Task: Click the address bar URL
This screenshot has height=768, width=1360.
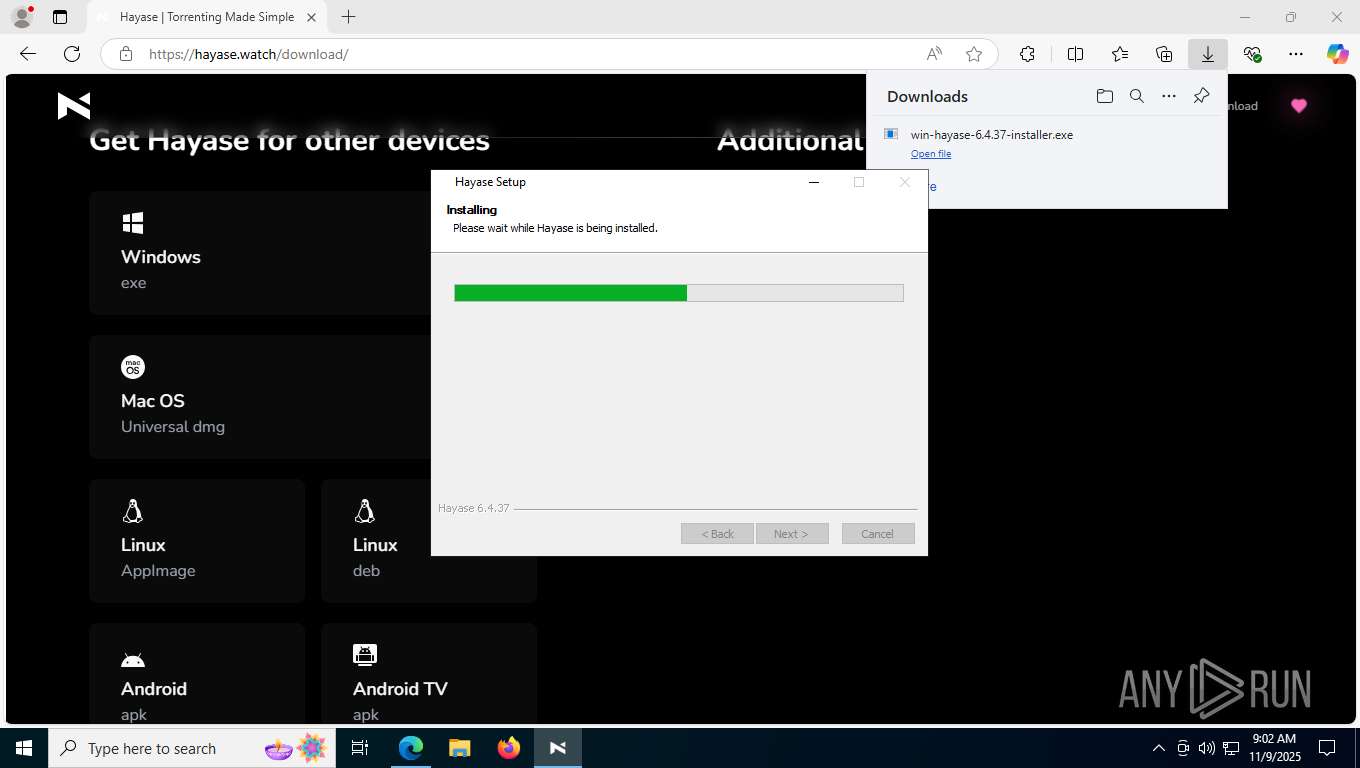Action: 248,54
